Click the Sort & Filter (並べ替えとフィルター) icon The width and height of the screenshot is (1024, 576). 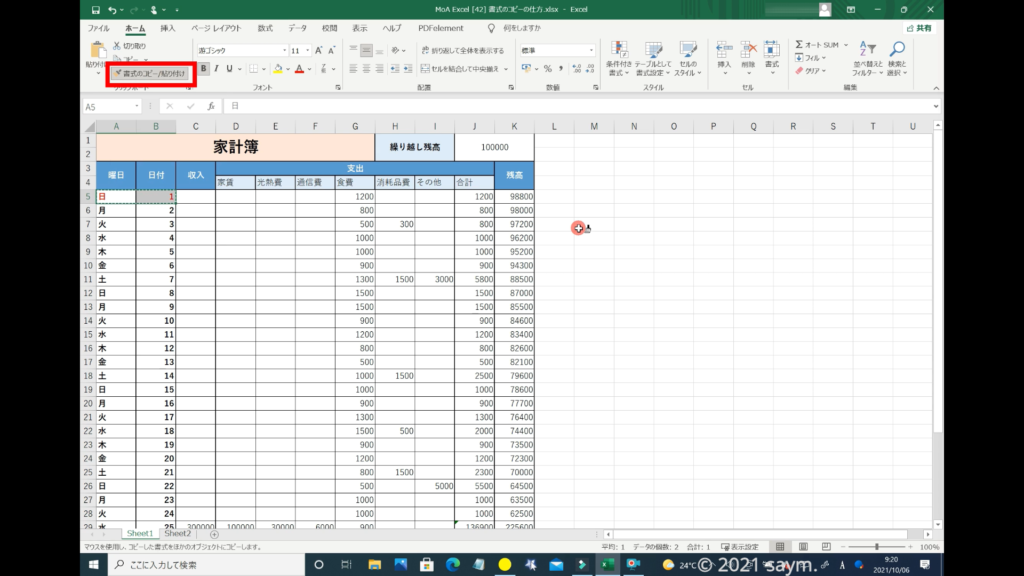(866, 52)
